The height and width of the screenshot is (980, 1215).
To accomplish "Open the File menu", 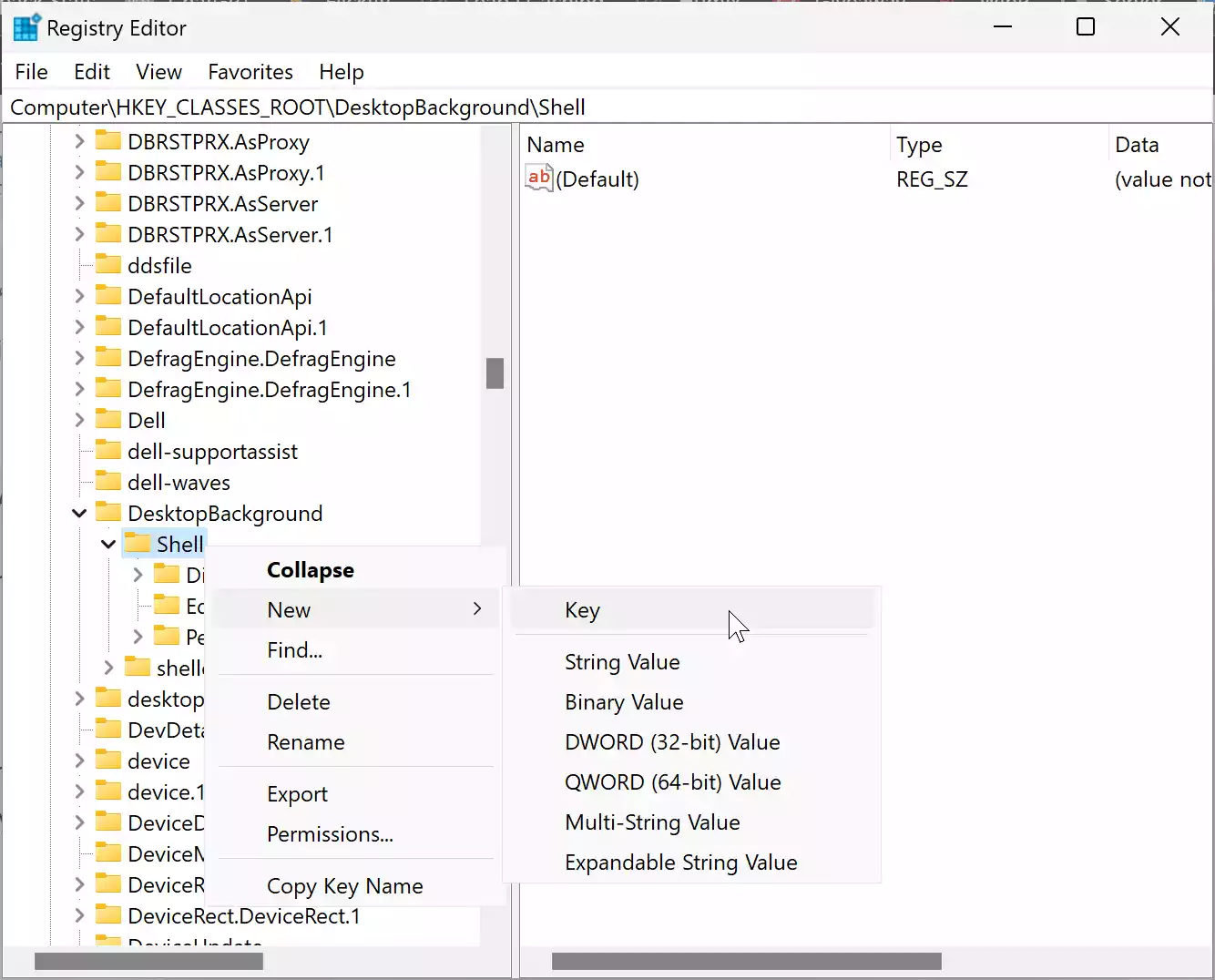I will click(32, 72).
